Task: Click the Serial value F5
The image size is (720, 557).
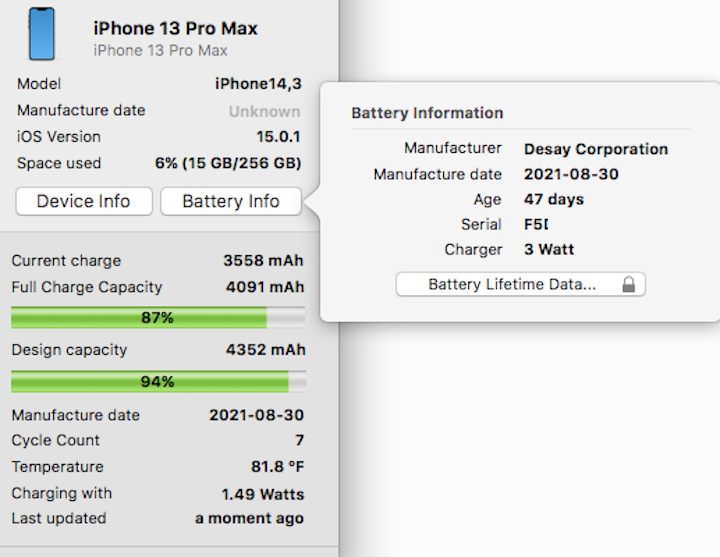Action: click(x=536, y=224)
